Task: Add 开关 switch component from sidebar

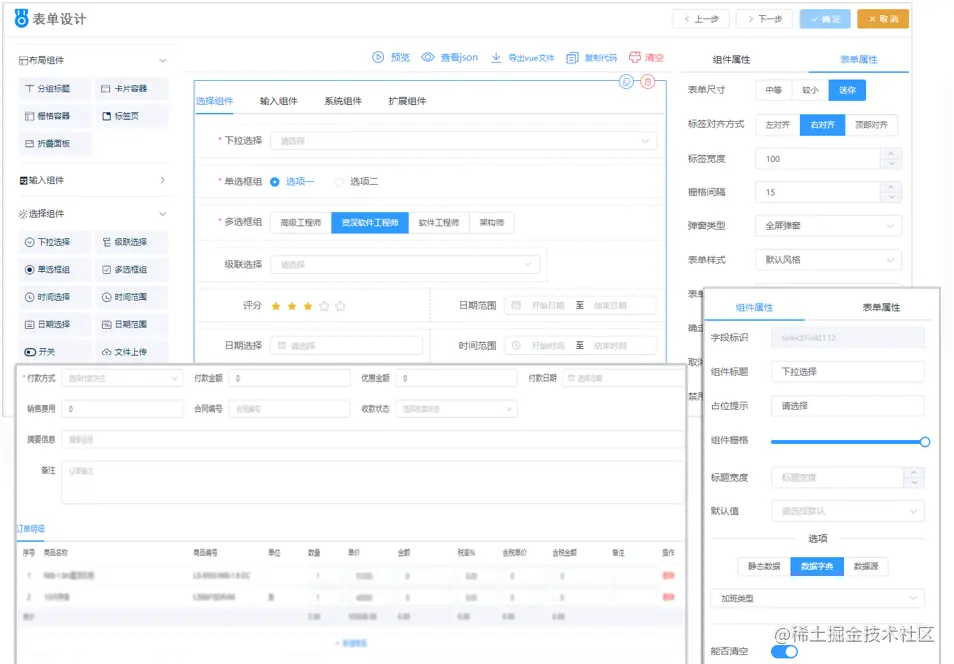Action: (x=54, y=352)
